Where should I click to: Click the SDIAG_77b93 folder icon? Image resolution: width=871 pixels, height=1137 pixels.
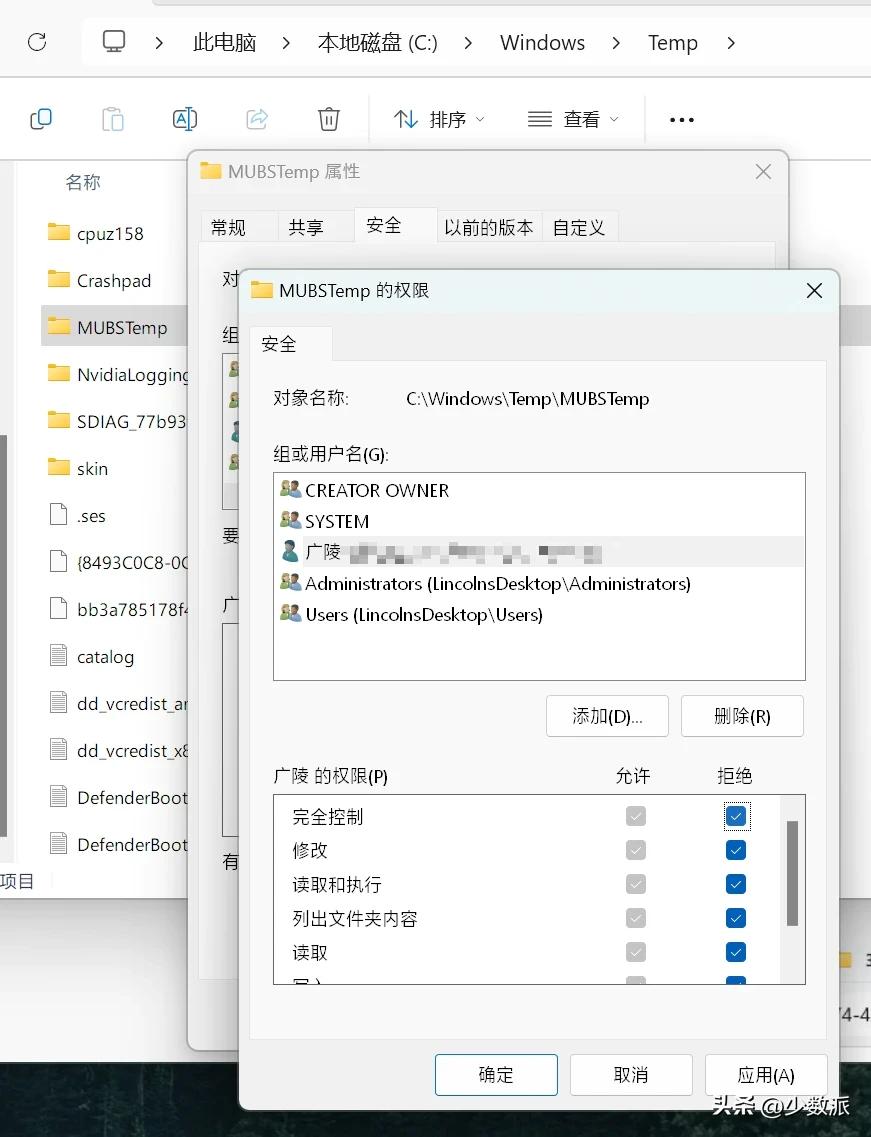[59, 420]
